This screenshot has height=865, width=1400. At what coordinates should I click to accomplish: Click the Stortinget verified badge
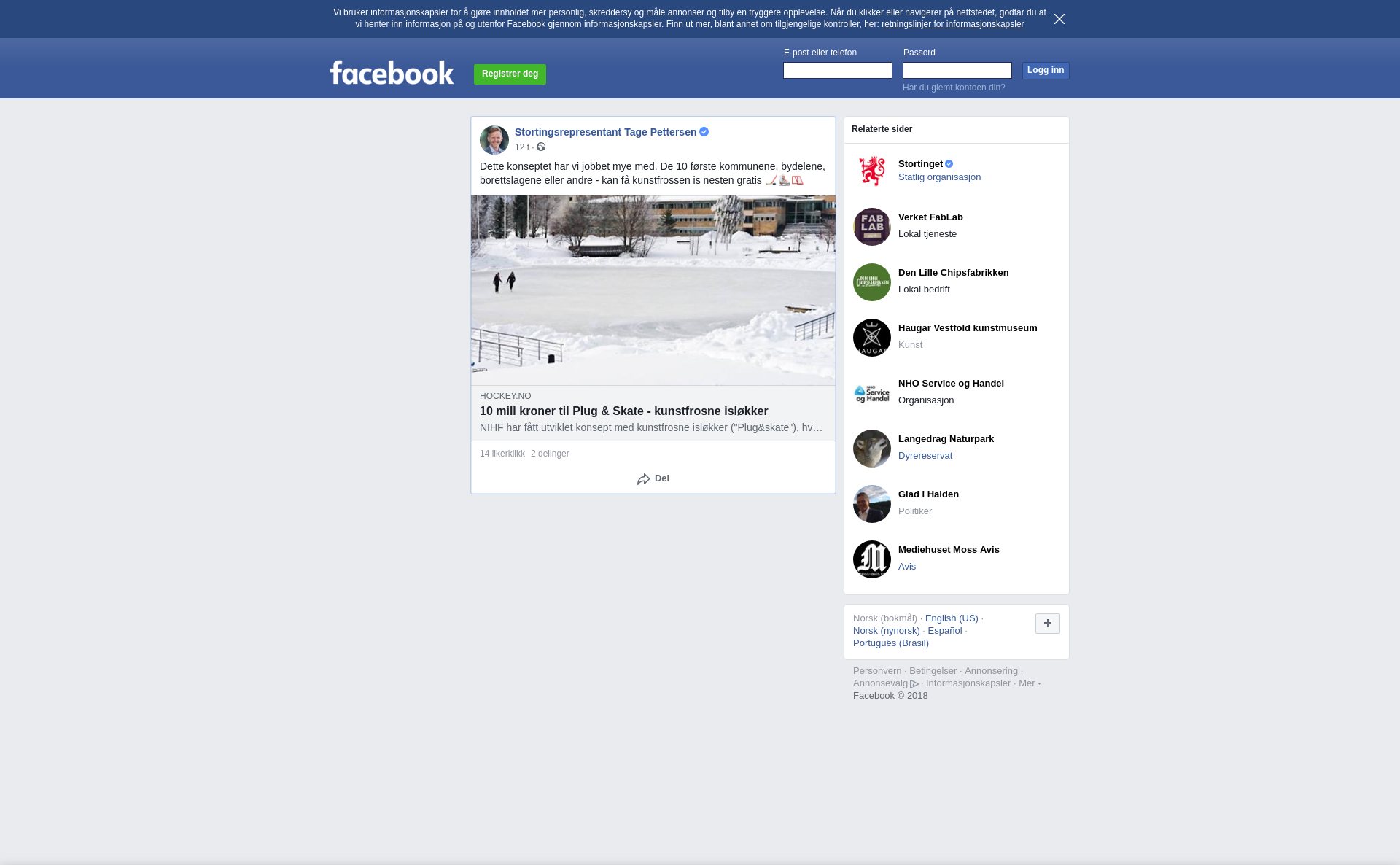[x=949, y=164]
